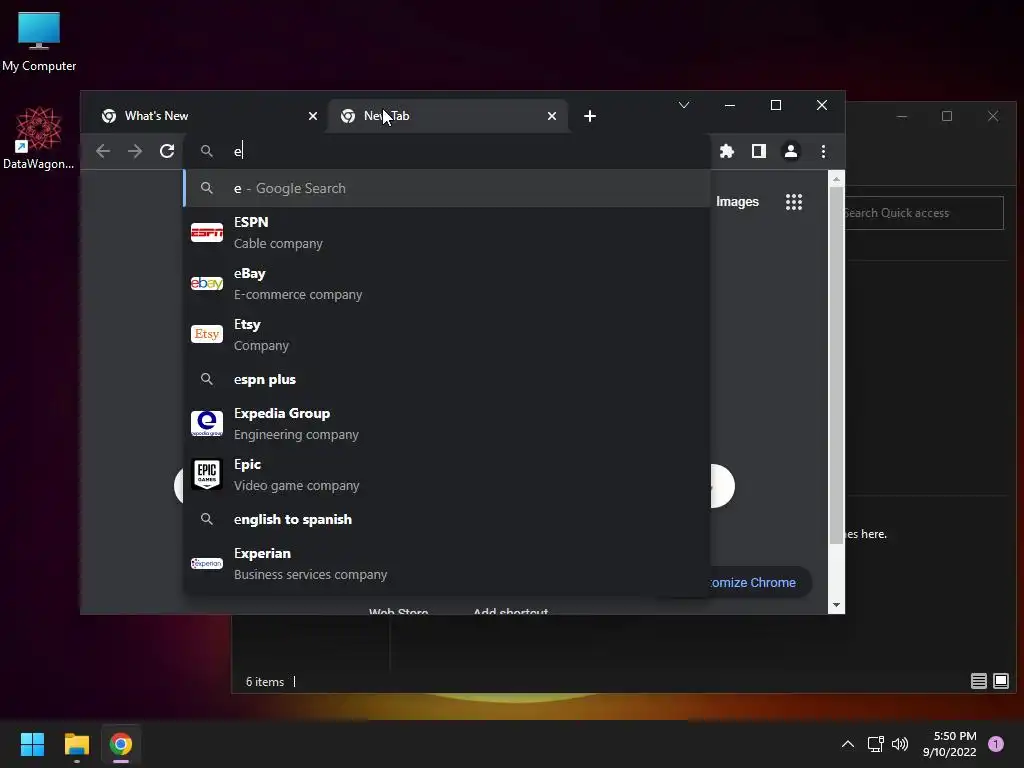This screenshot has width=1024, height=768.
Task: Open the volume speaker icon in tray
Action: (x=900, y=744)
